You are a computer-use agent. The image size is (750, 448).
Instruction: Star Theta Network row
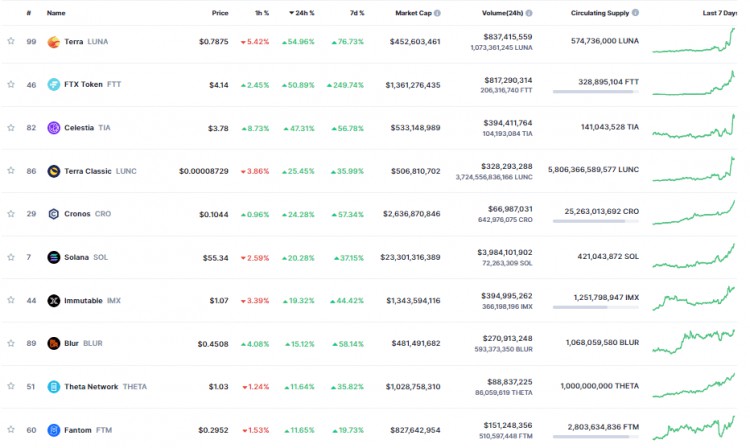[x=11, y=386]
